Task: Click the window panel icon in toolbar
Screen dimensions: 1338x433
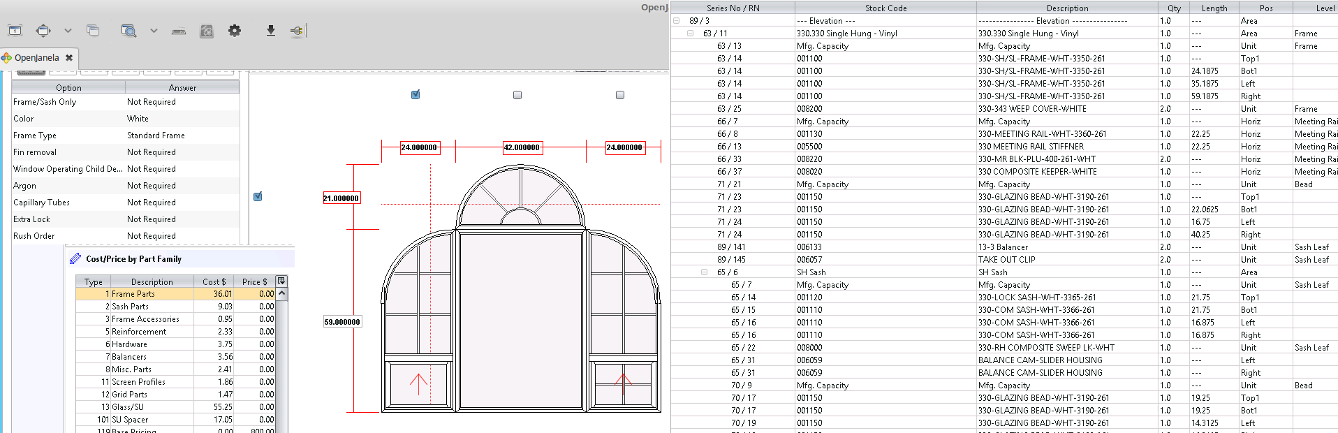Action: point(15,31)
